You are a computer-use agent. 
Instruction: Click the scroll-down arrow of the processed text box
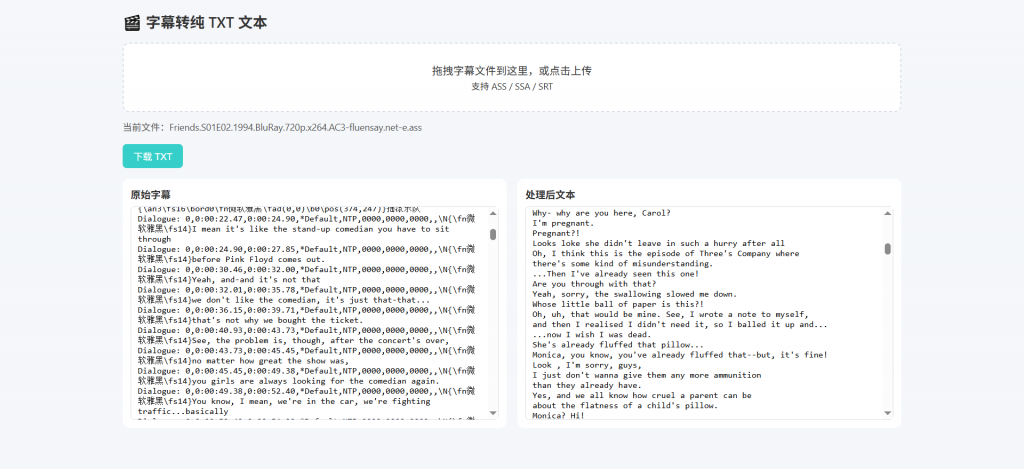[888, 413]
